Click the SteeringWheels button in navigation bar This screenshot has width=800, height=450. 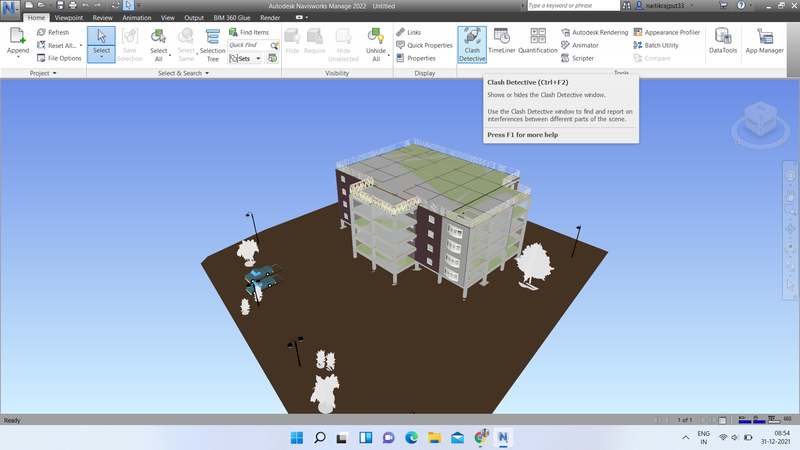point(790,175)
